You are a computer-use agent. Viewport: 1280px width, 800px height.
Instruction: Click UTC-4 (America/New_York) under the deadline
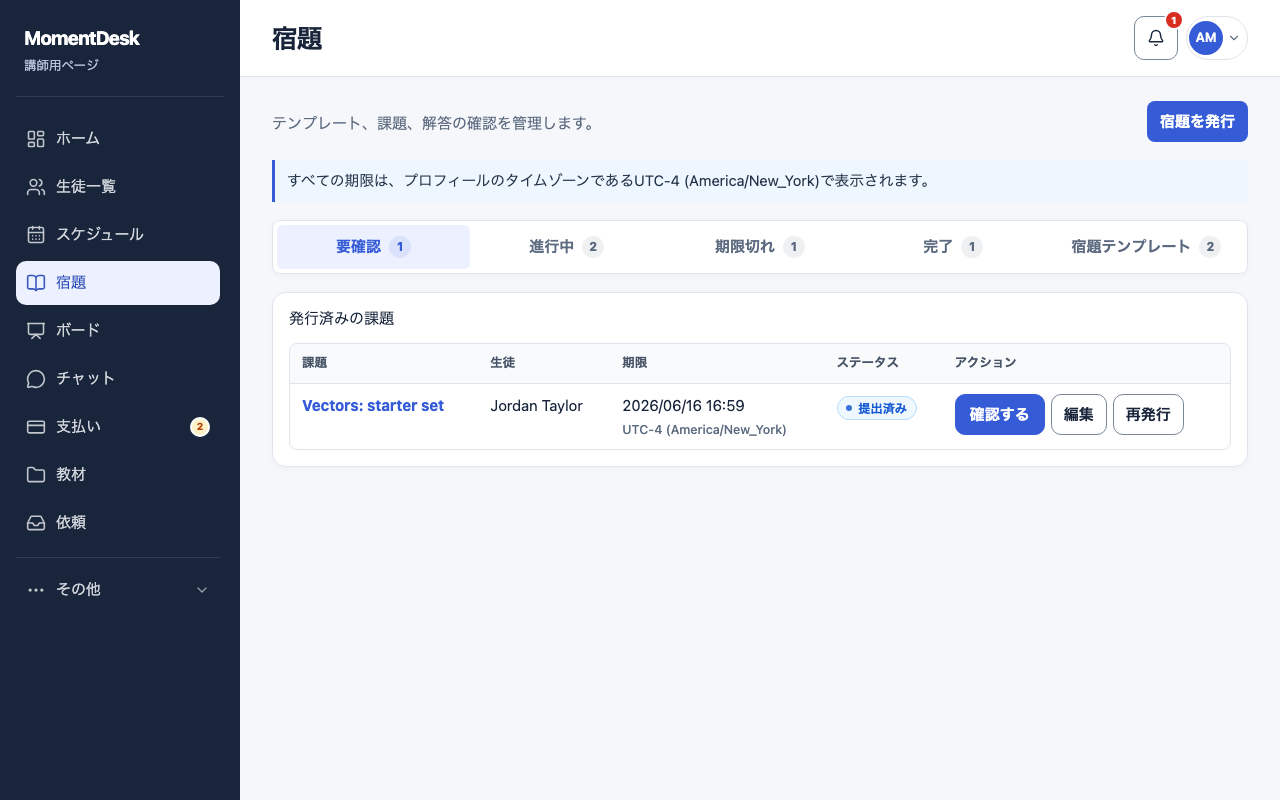(x=704, y=430)
